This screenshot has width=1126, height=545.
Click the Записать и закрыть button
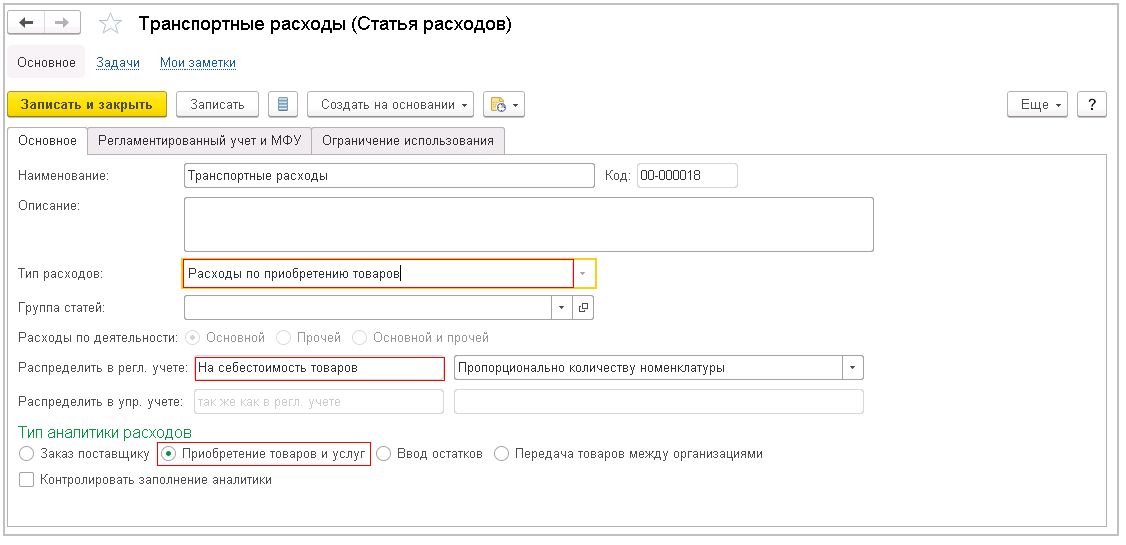tap(86, 104)
